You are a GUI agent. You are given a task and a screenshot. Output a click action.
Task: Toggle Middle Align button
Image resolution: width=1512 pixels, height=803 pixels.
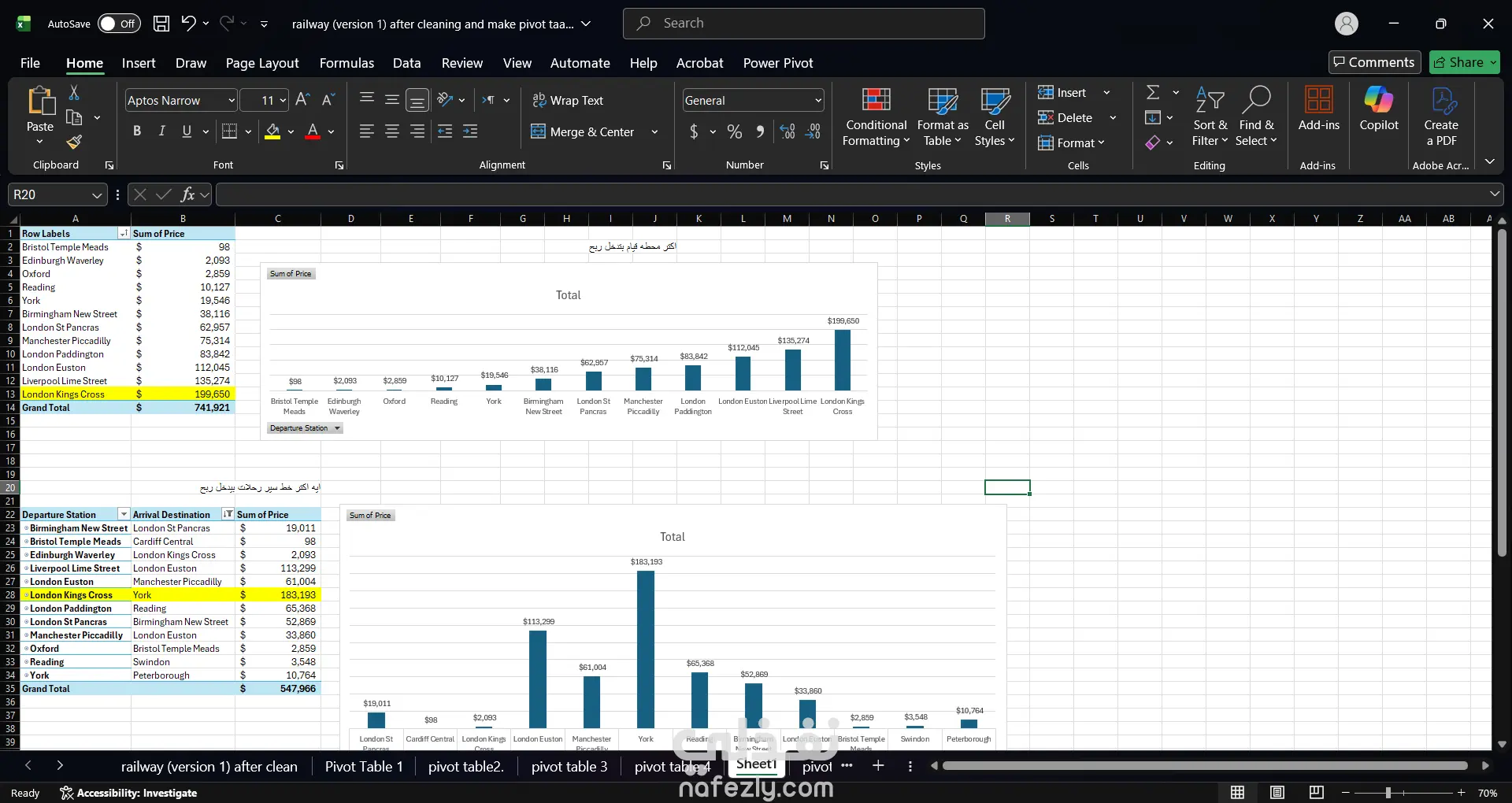(x=392, y=99)
